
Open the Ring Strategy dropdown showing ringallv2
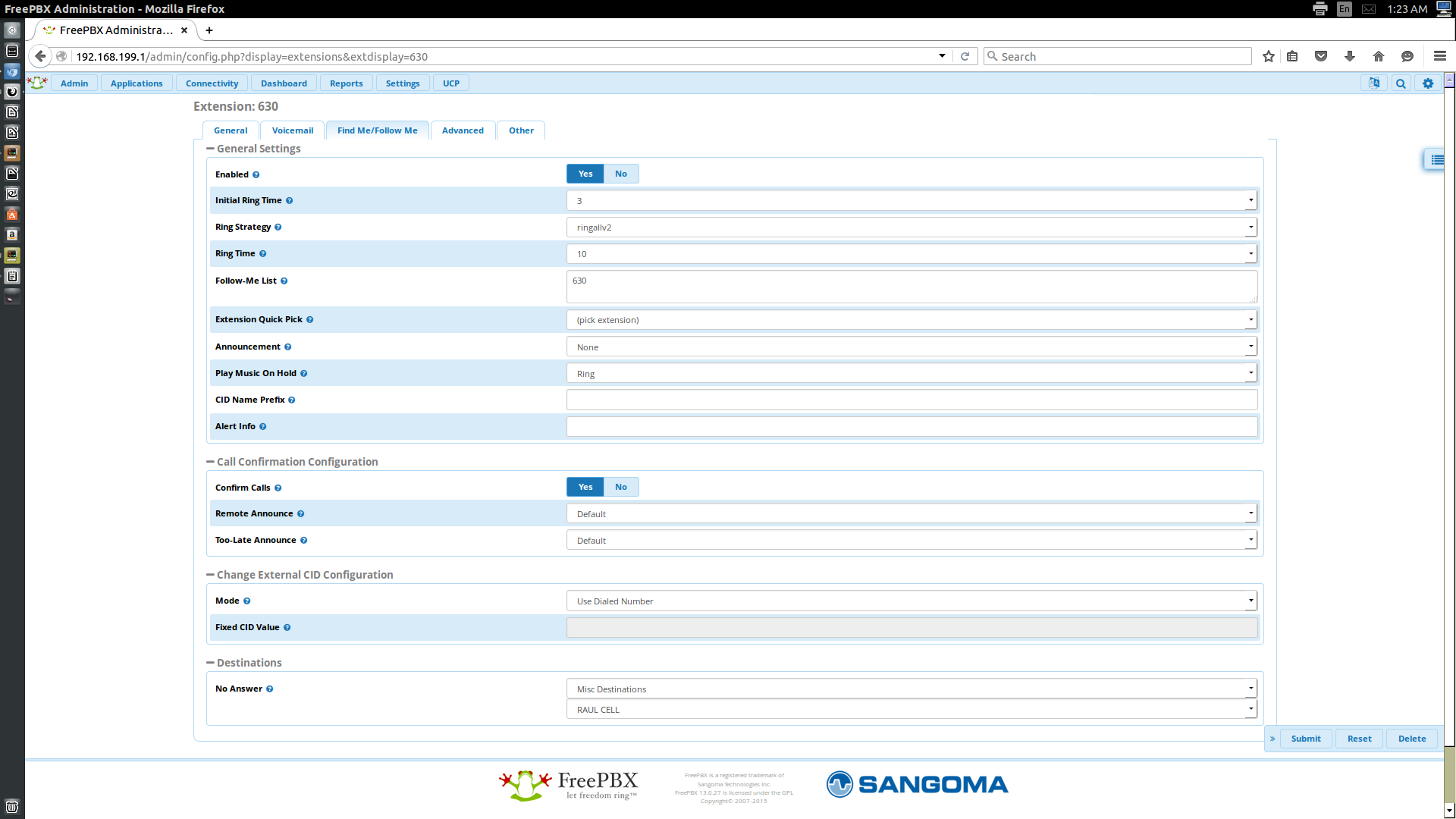[x=912, y=227]
